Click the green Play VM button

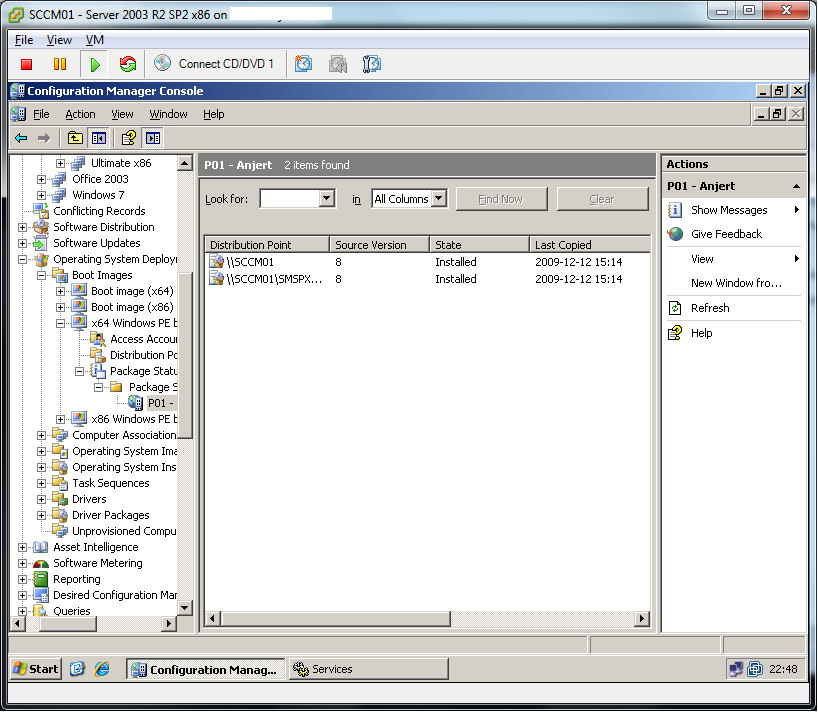point(94,64)
